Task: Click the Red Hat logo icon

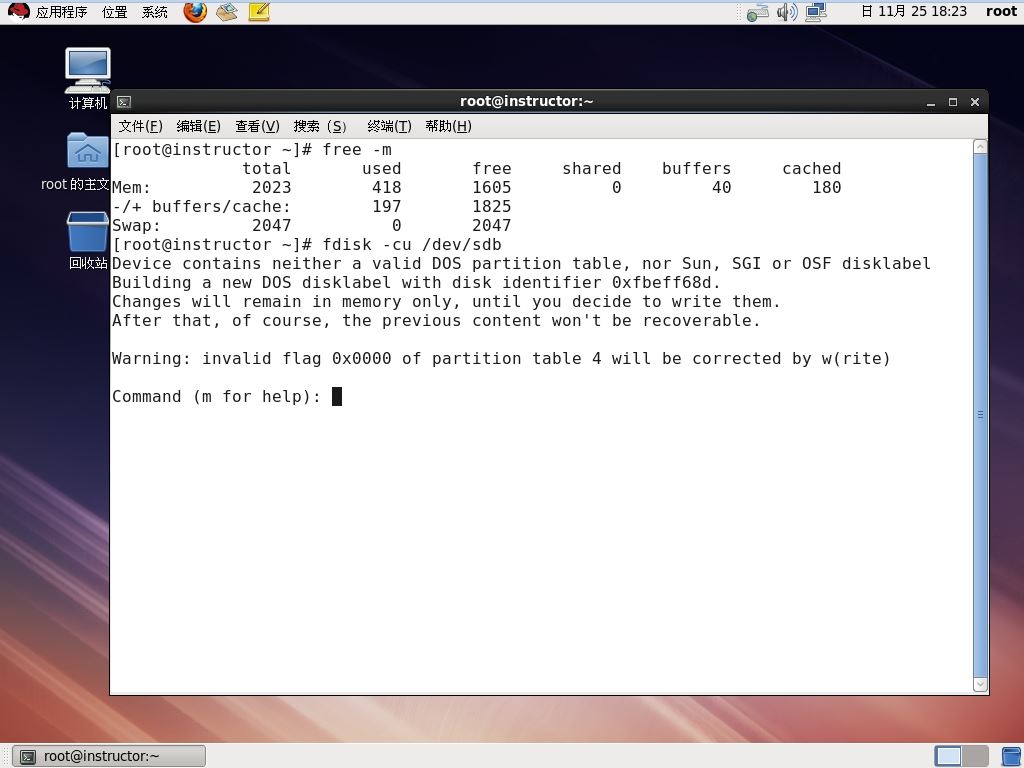Action: [x=18, y=12]
